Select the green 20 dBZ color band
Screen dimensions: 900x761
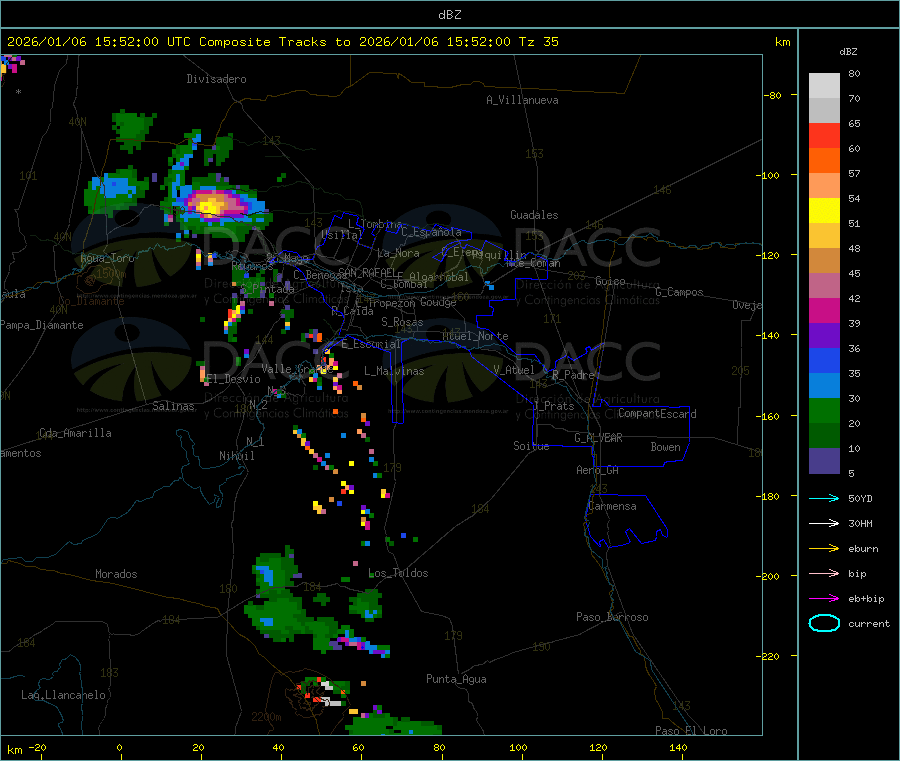(x=824, y=410)
